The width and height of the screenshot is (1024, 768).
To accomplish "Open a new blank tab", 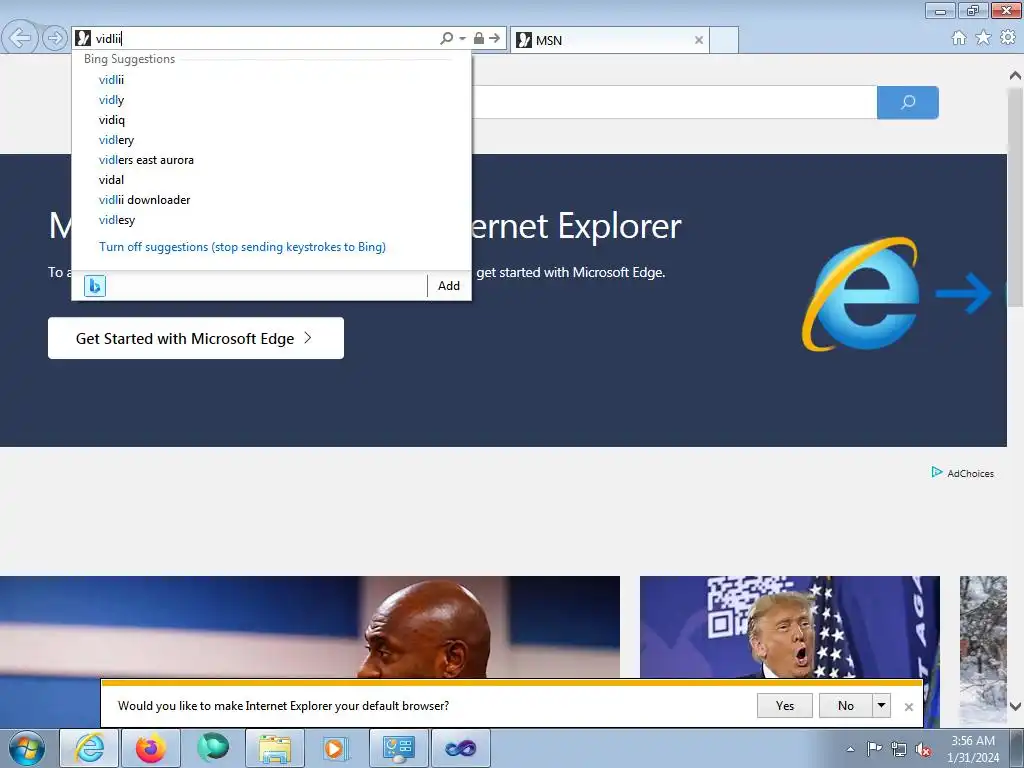I will pos(724,40).
